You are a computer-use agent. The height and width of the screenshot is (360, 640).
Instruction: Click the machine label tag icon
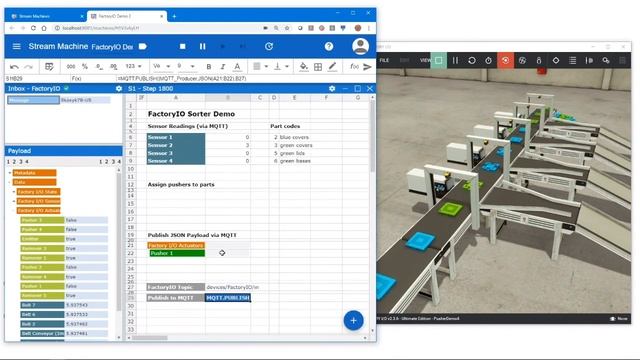pos(143,47)
